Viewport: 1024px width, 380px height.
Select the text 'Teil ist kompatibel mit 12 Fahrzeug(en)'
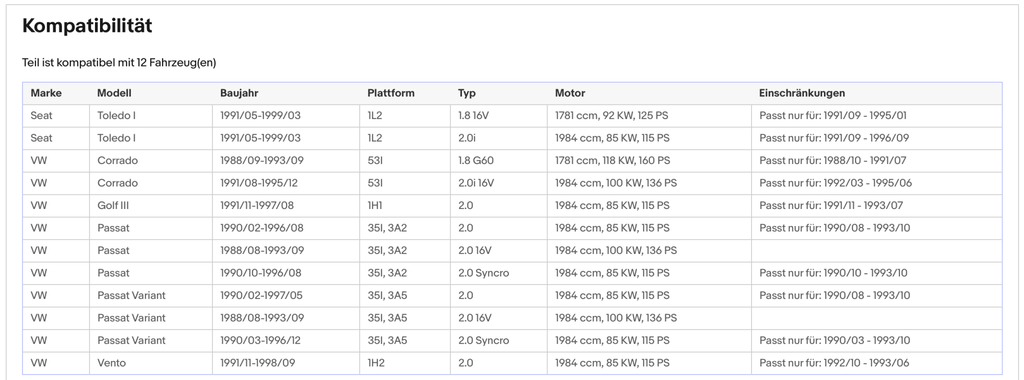[x=119, y=63]
